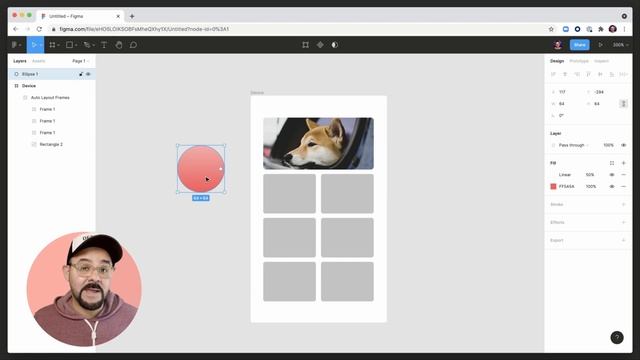640x360 pixels.
Task: Expand the Effects section with plus
Action: click(x=624, y=222)
